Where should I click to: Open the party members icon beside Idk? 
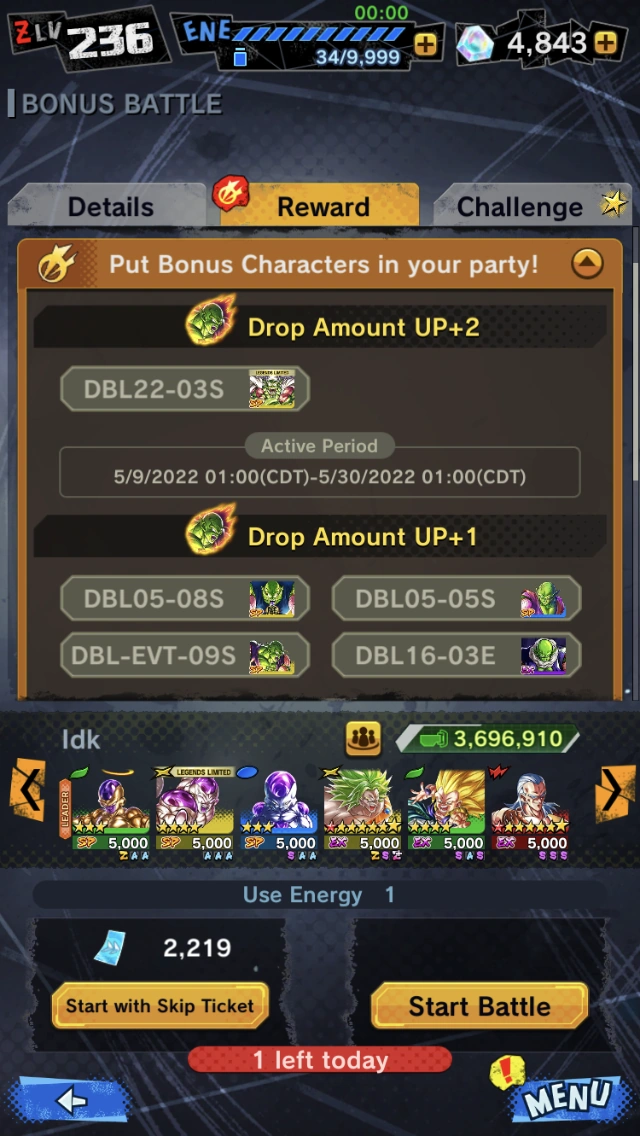[363, 738]
